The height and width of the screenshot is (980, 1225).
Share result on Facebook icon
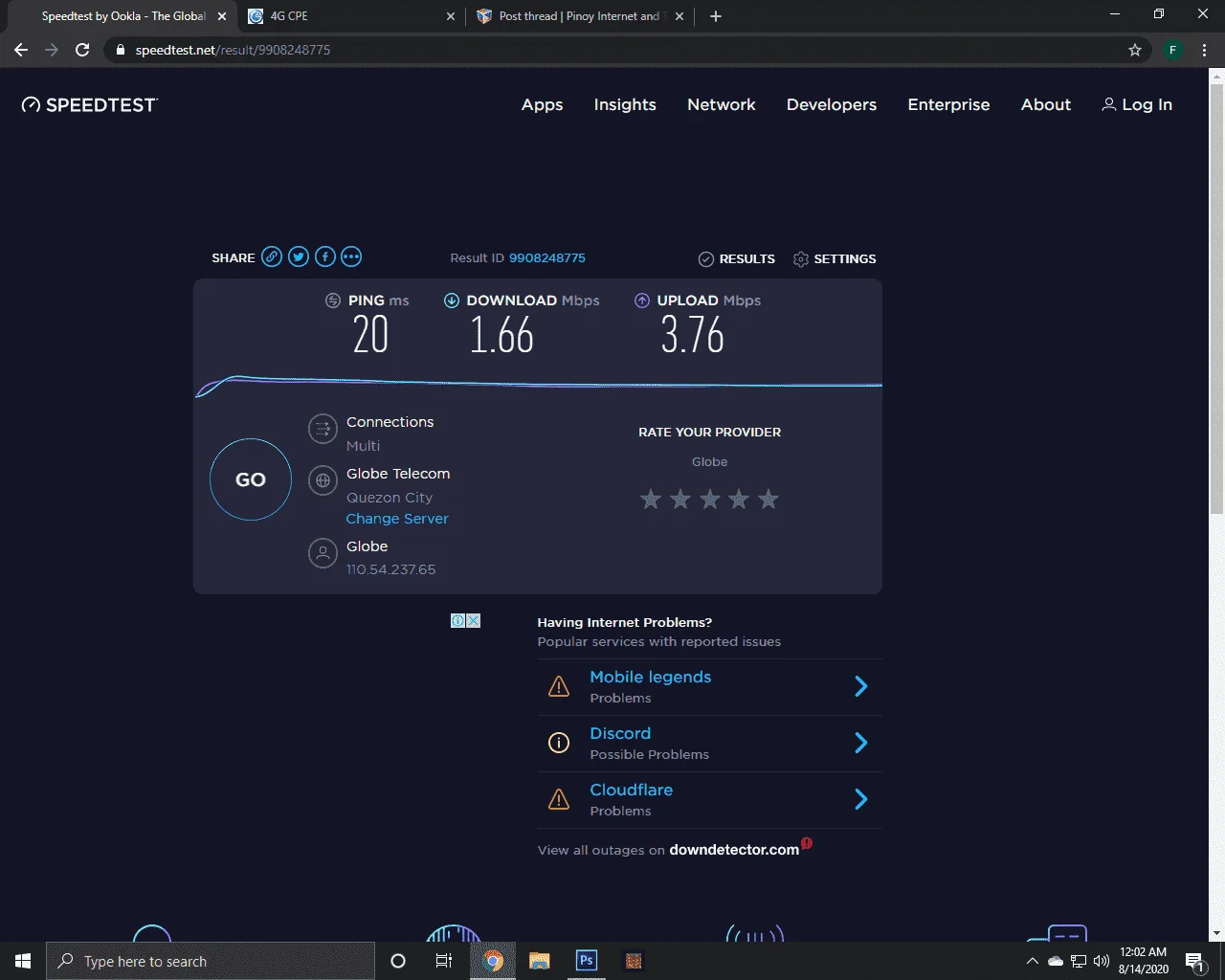tap(325, 256)
